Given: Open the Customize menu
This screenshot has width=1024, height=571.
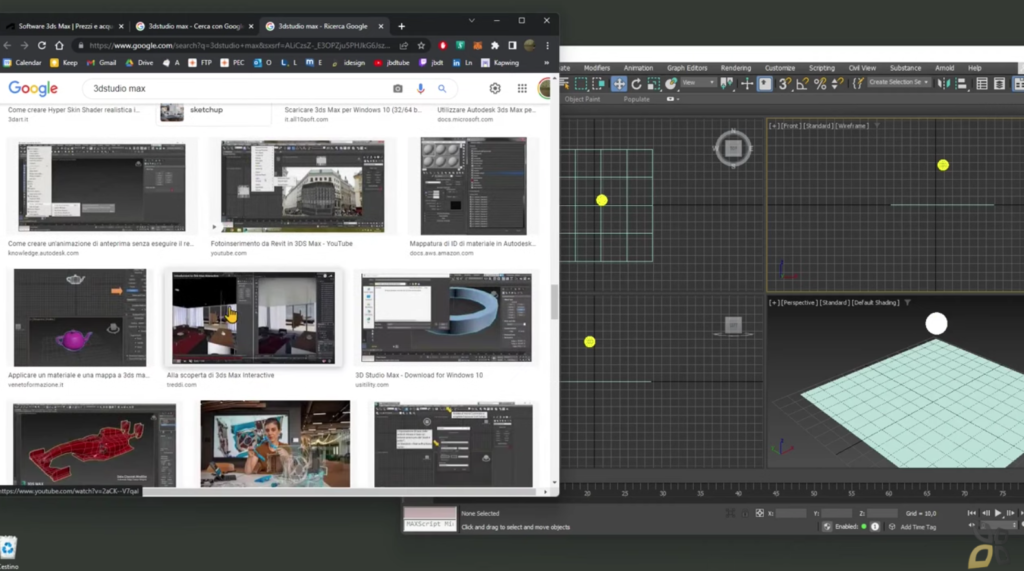Looking at the screenshot, I should (x=780, y=68).
